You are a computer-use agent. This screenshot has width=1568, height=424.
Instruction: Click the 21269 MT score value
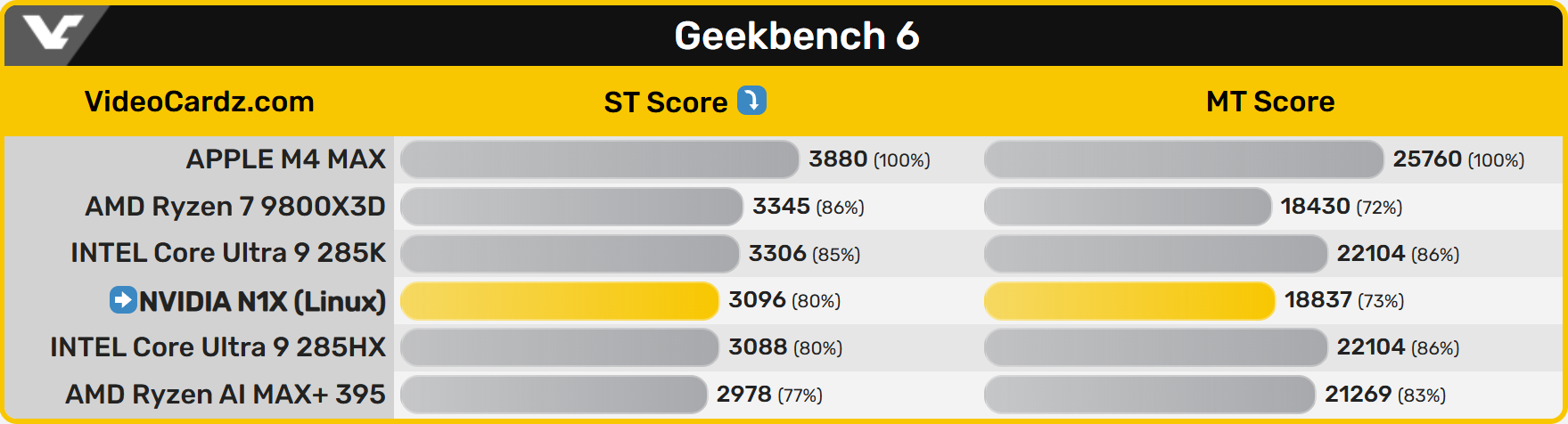point(1358,395)
